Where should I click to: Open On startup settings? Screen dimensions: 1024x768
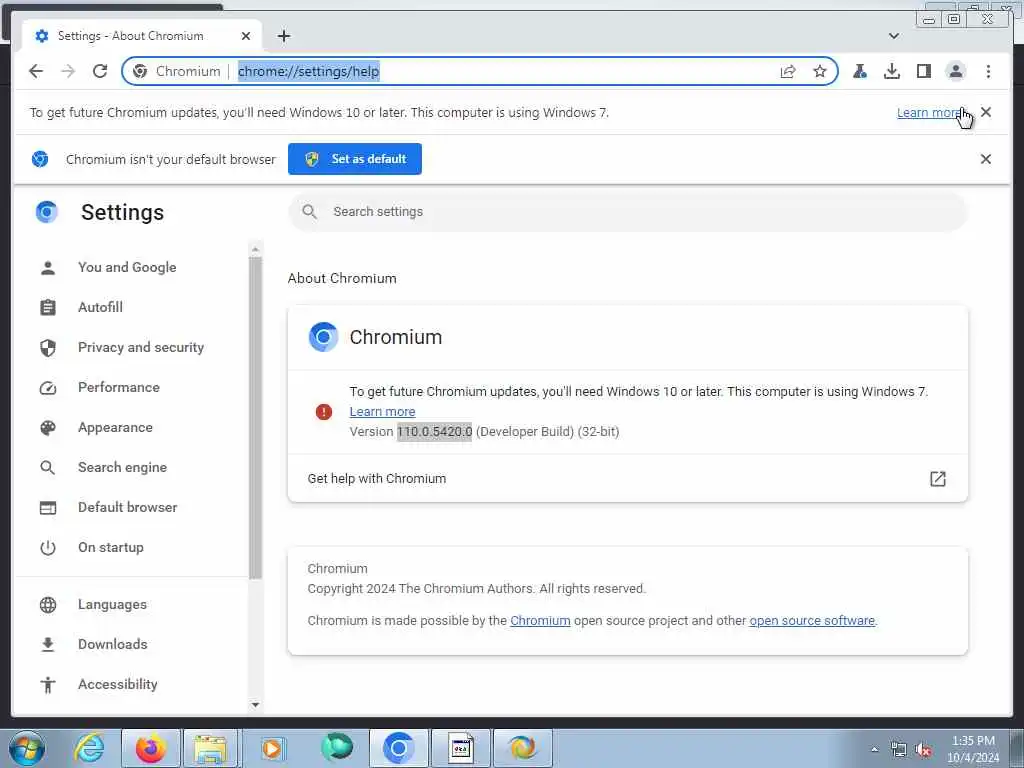[110, 547]
